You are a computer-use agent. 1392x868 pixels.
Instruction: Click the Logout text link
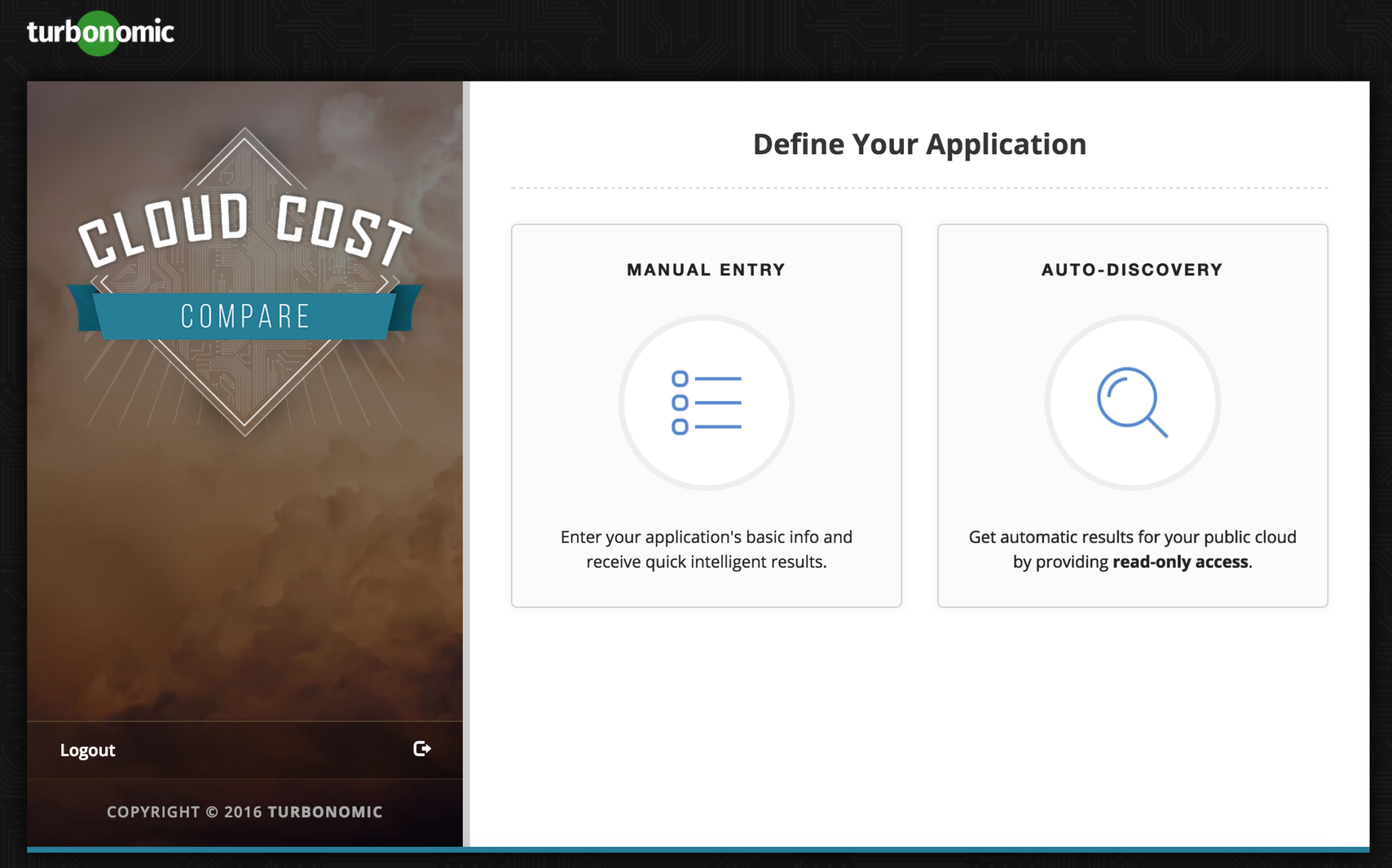[88, 750]
